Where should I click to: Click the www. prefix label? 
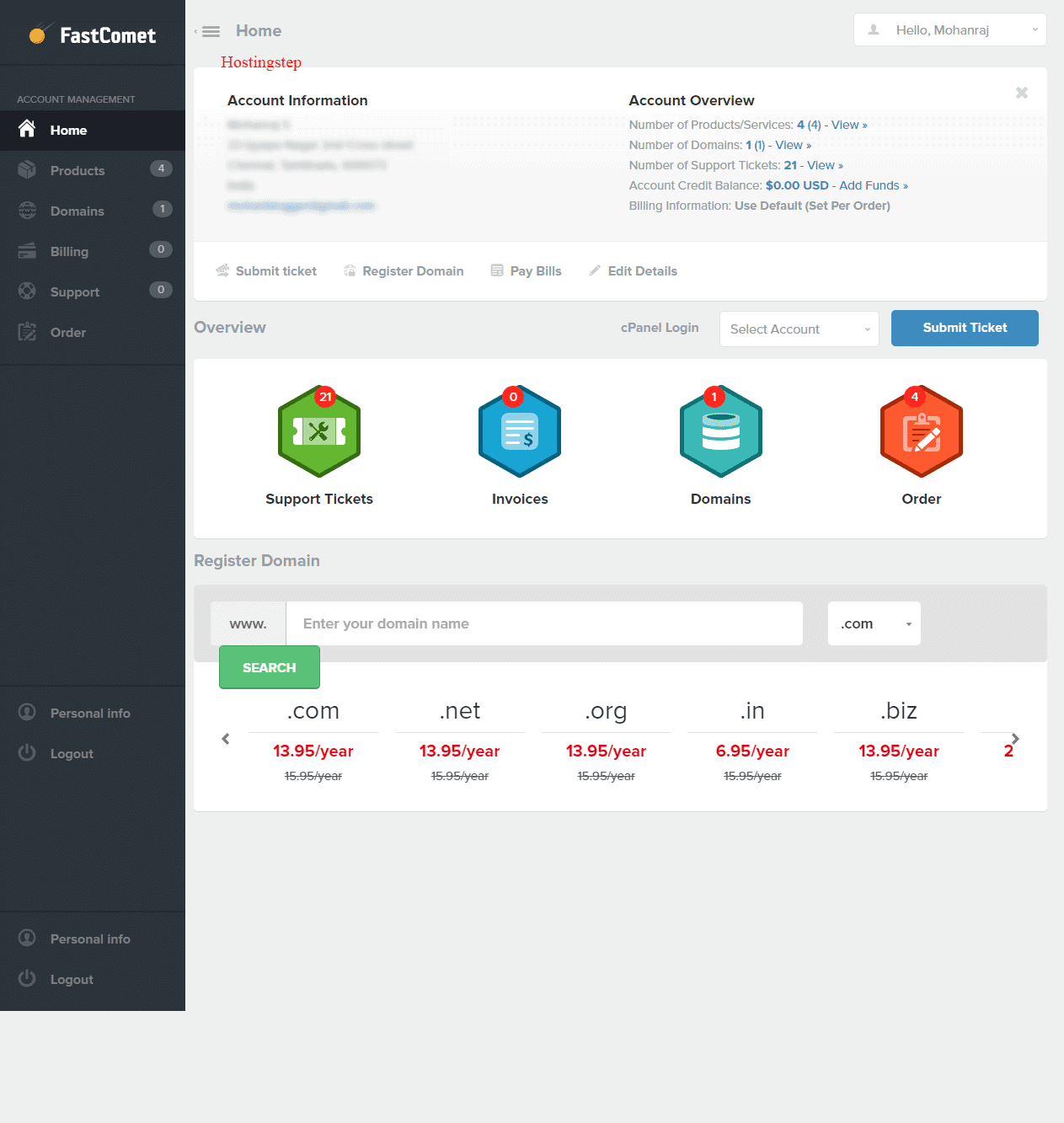[x=248, y=623]
